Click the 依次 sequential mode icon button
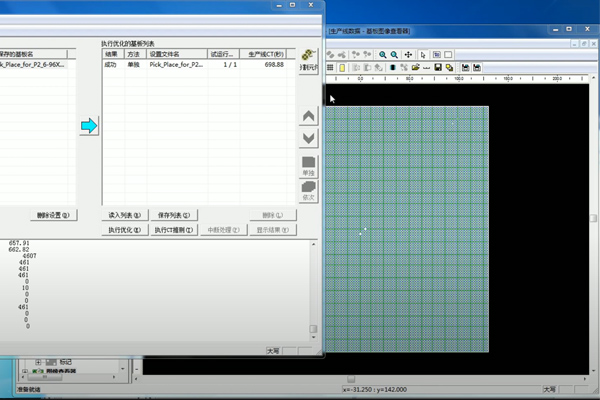The image size is (600, 400). (x=308, y=191)
